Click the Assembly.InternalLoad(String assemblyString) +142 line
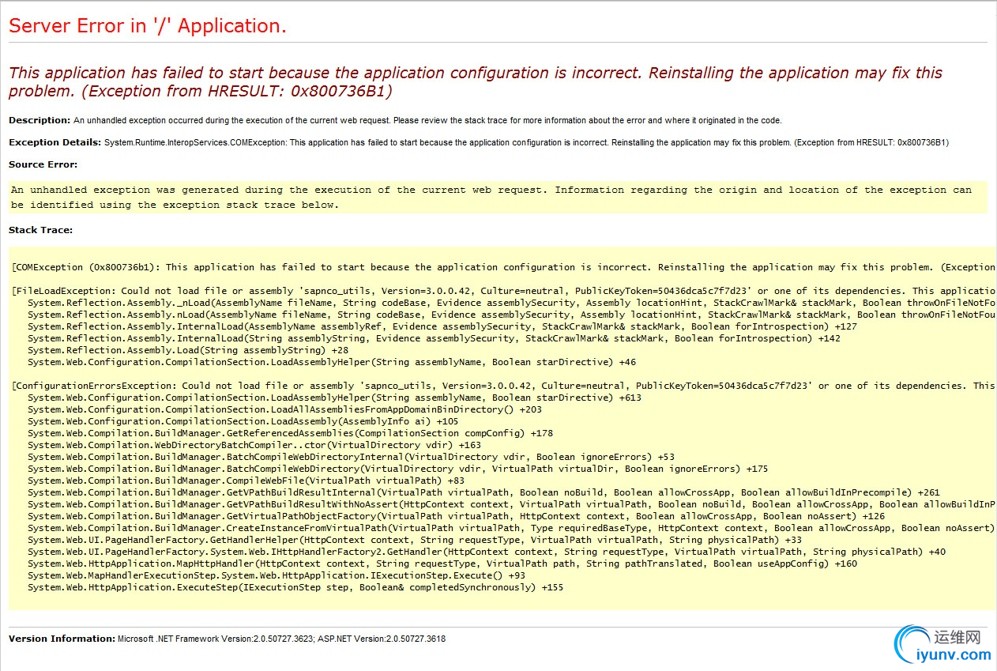The image size is (997, 671). click(434, 338)
